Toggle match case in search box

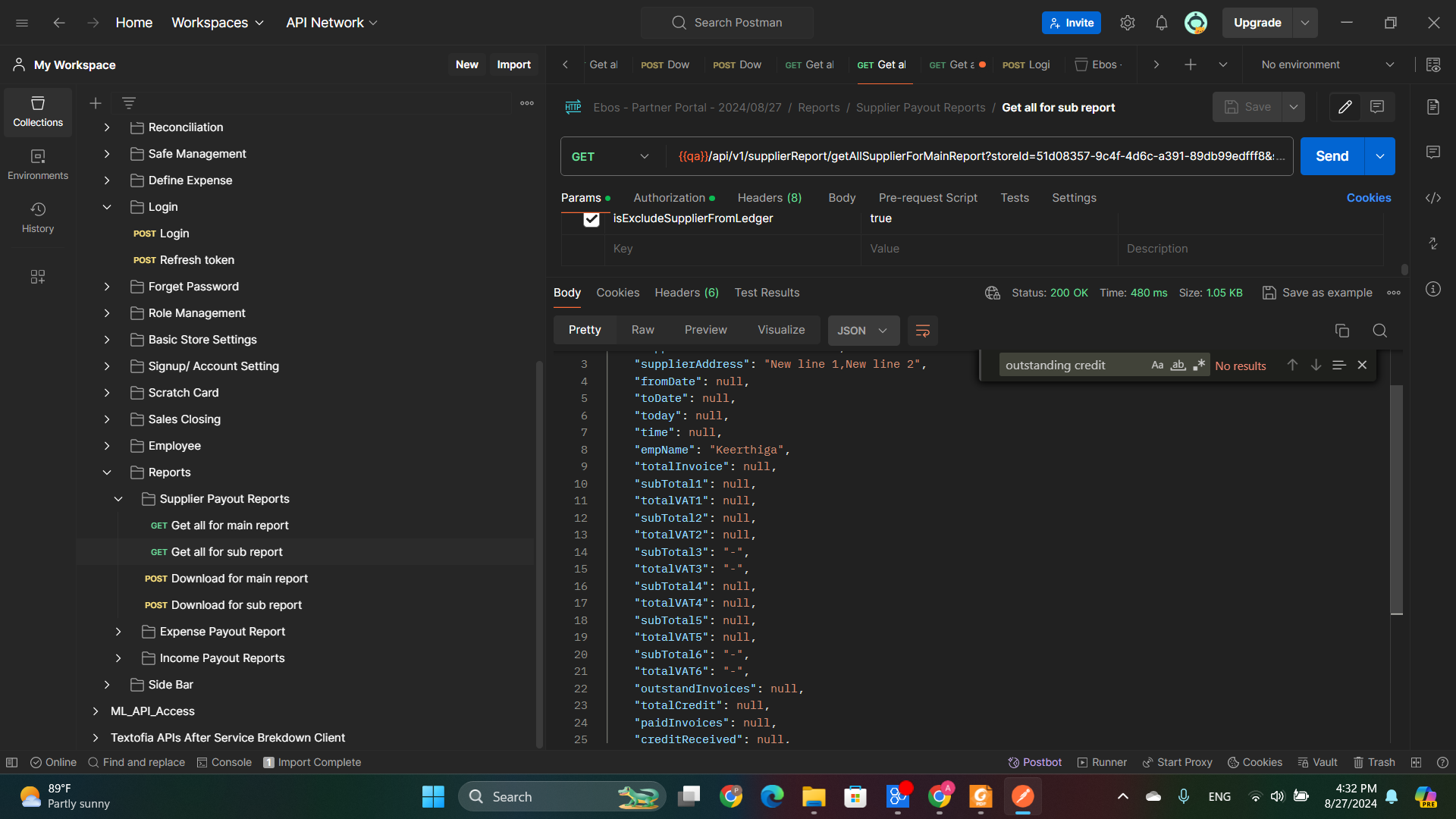click(1157, 366)
